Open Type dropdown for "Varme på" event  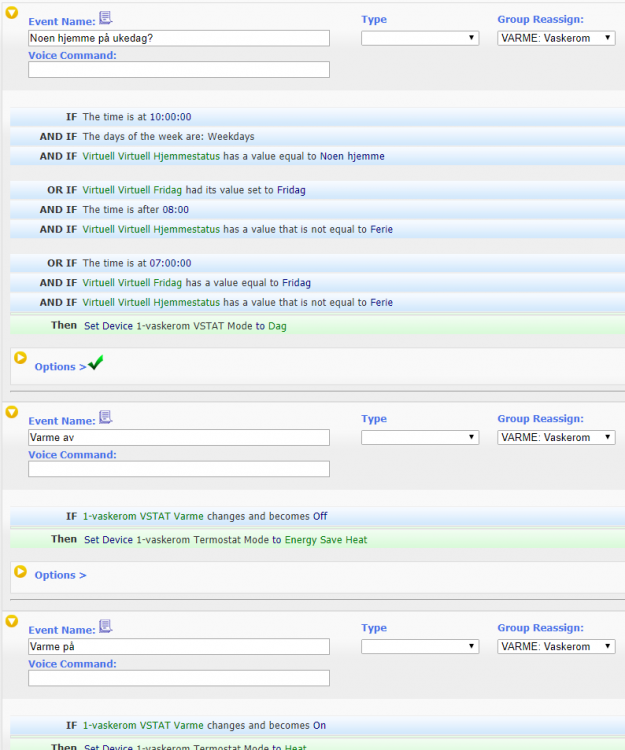tap(419, 646)
